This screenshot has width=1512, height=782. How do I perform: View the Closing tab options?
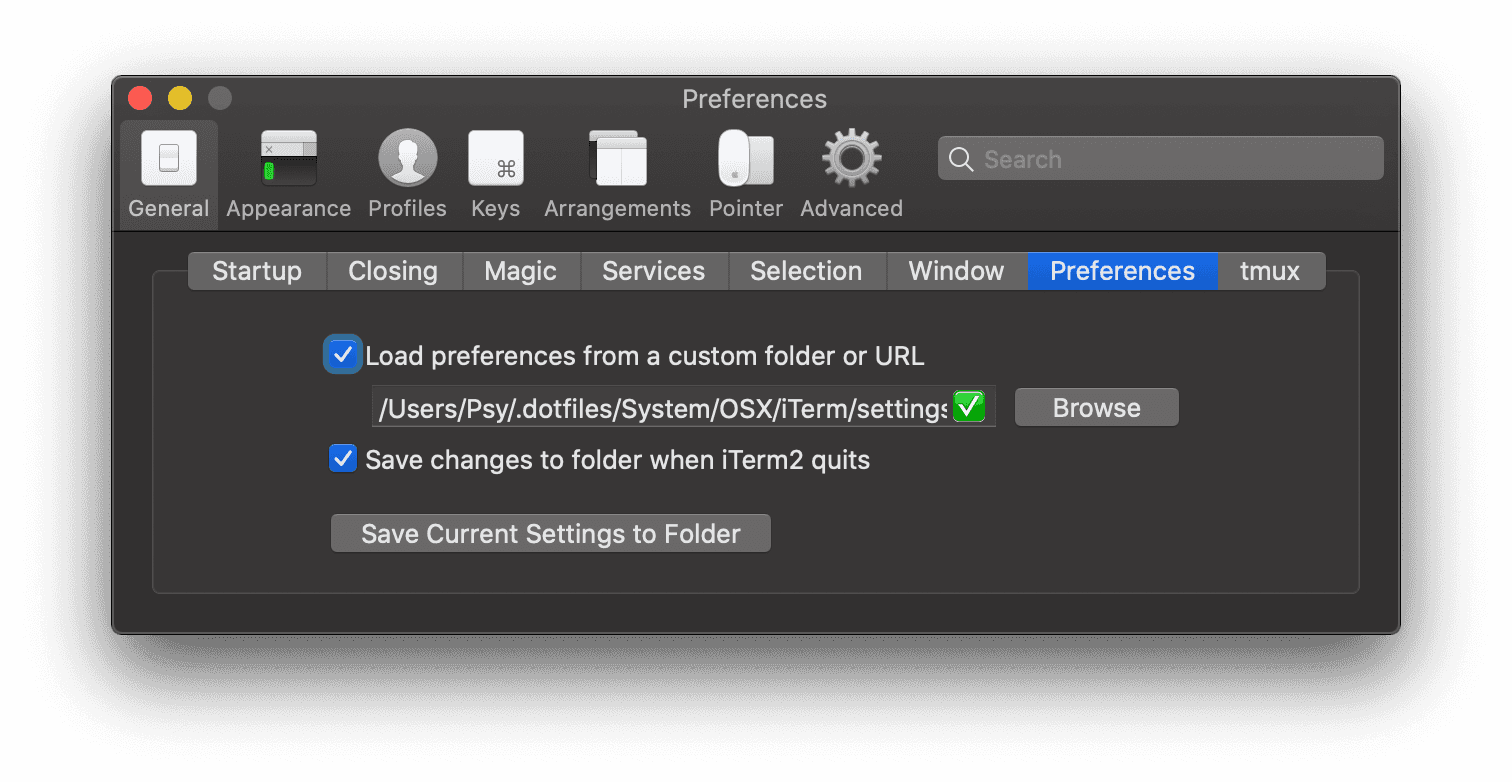coord(392,270)
